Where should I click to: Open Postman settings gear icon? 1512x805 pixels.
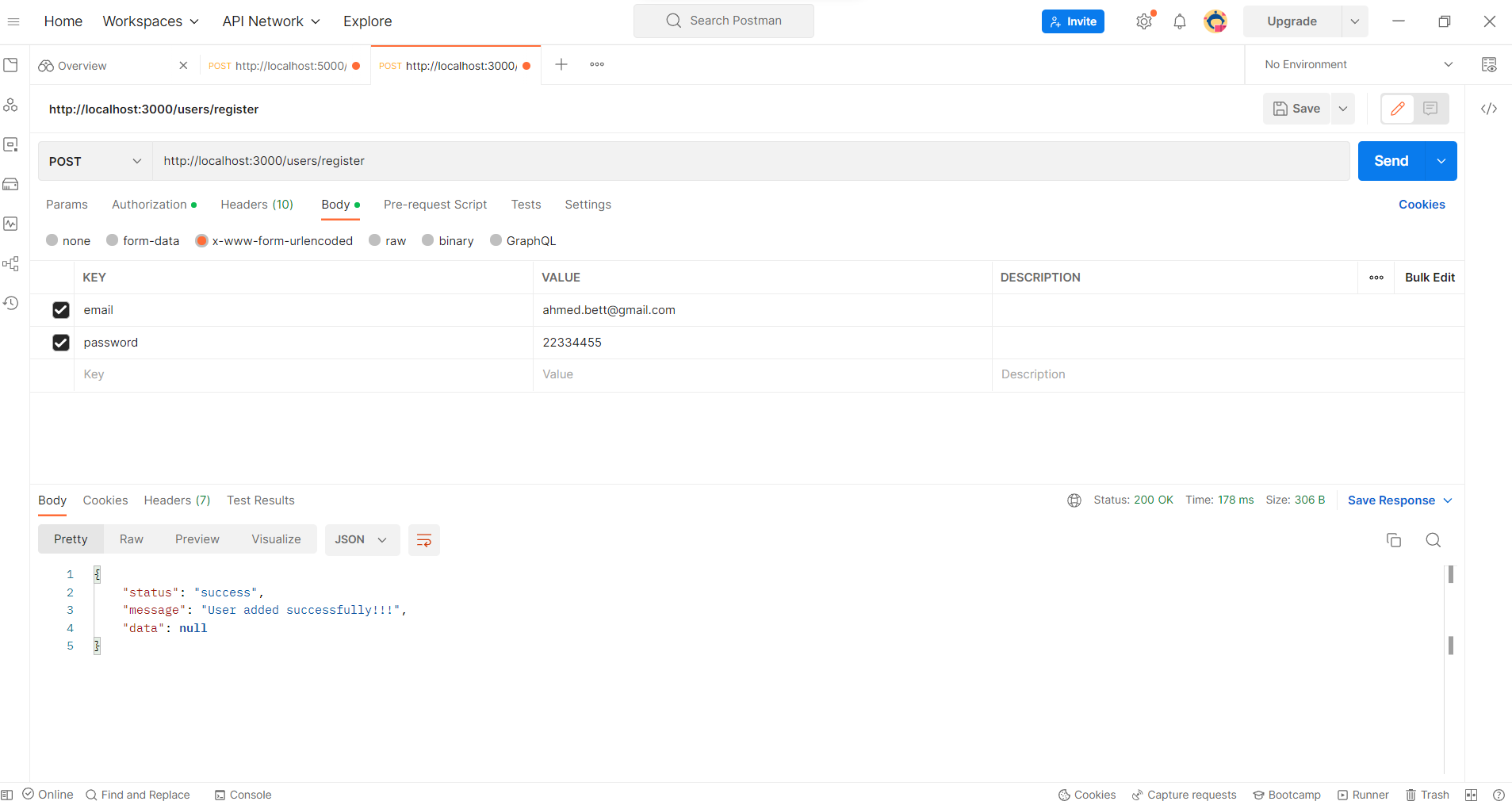coord(1144,21)
